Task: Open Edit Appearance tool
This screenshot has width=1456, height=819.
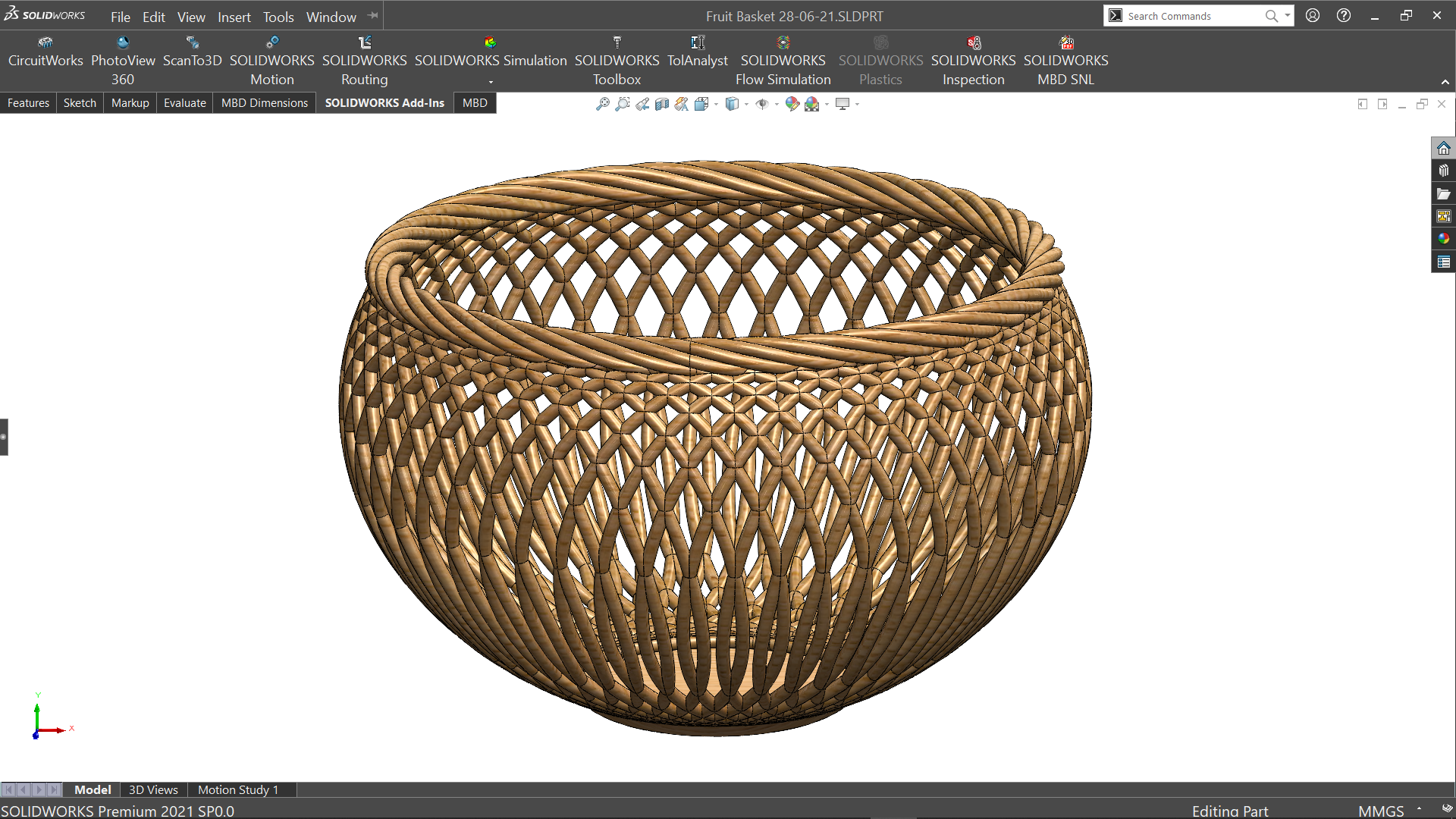Action: click(x=792, y=104)
